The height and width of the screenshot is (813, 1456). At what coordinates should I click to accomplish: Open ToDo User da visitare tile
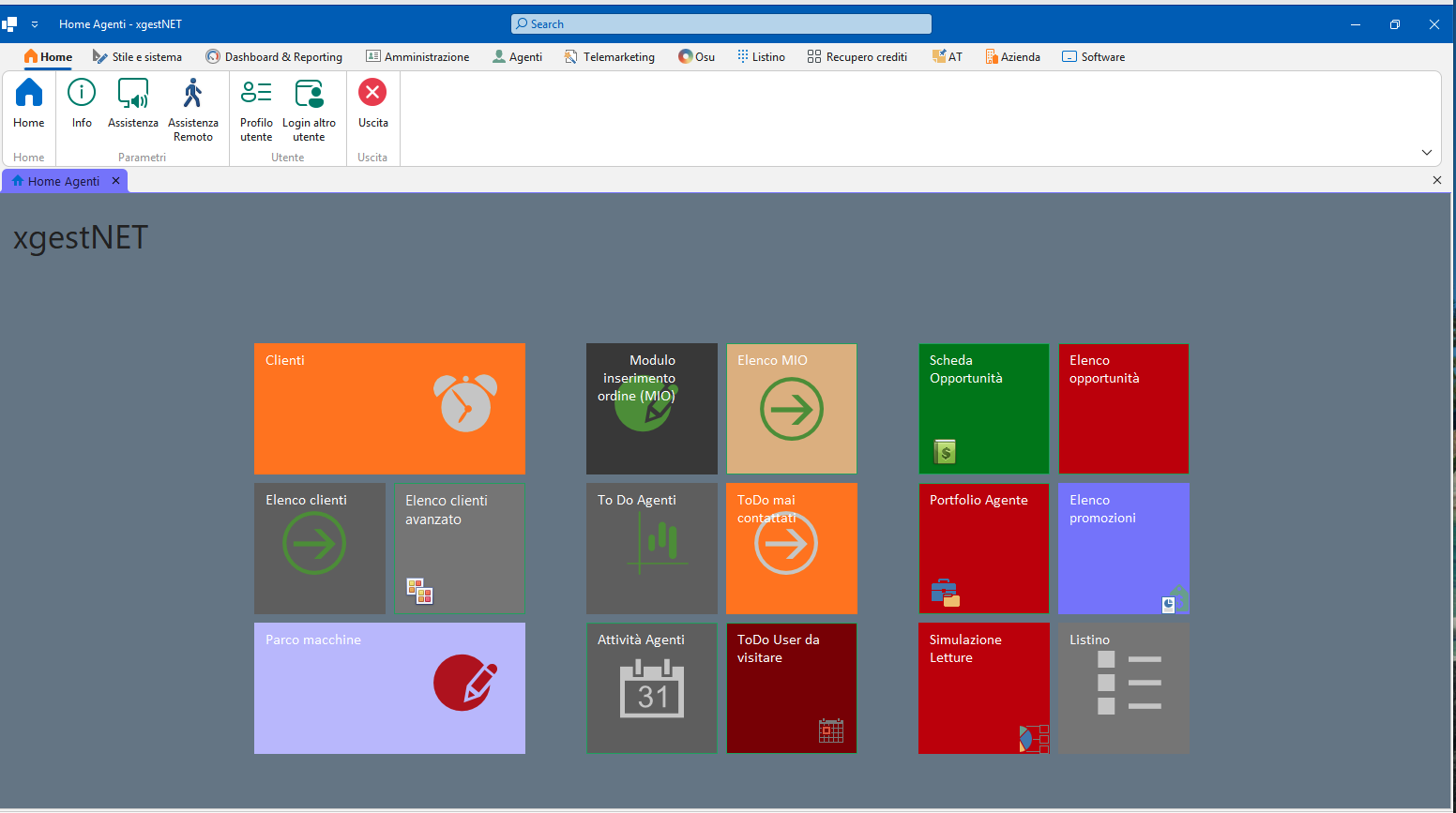tap(792, 688)
